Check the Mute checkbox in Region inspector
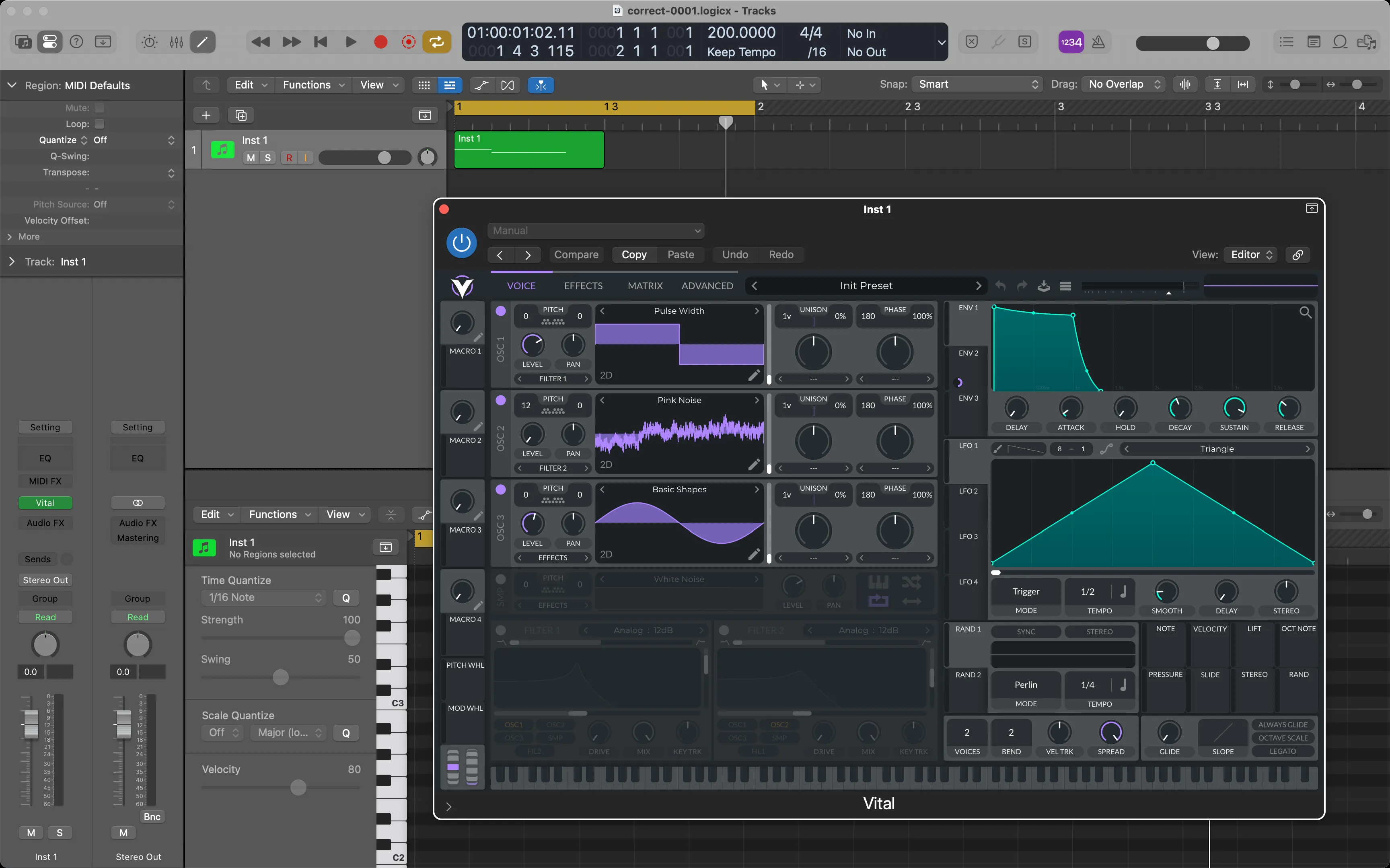 100,108
